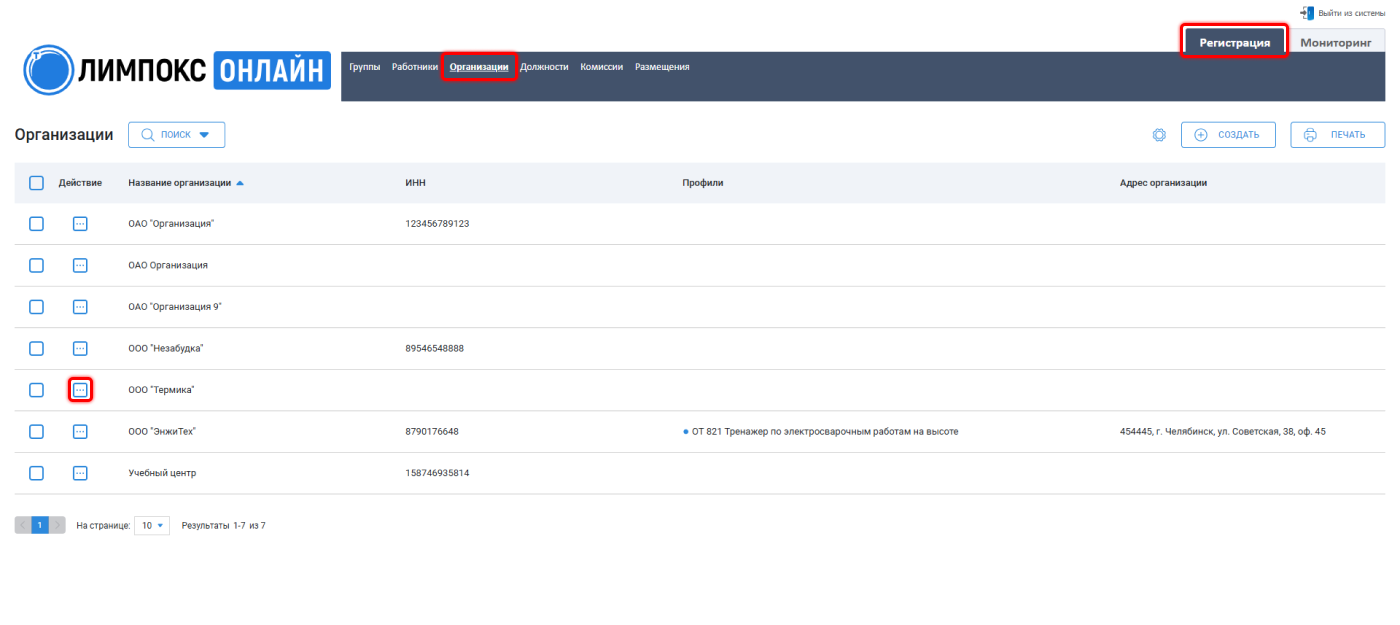Open the Комиссии menu item
Screen dimensions: 1400x625
tap(602, 67)
